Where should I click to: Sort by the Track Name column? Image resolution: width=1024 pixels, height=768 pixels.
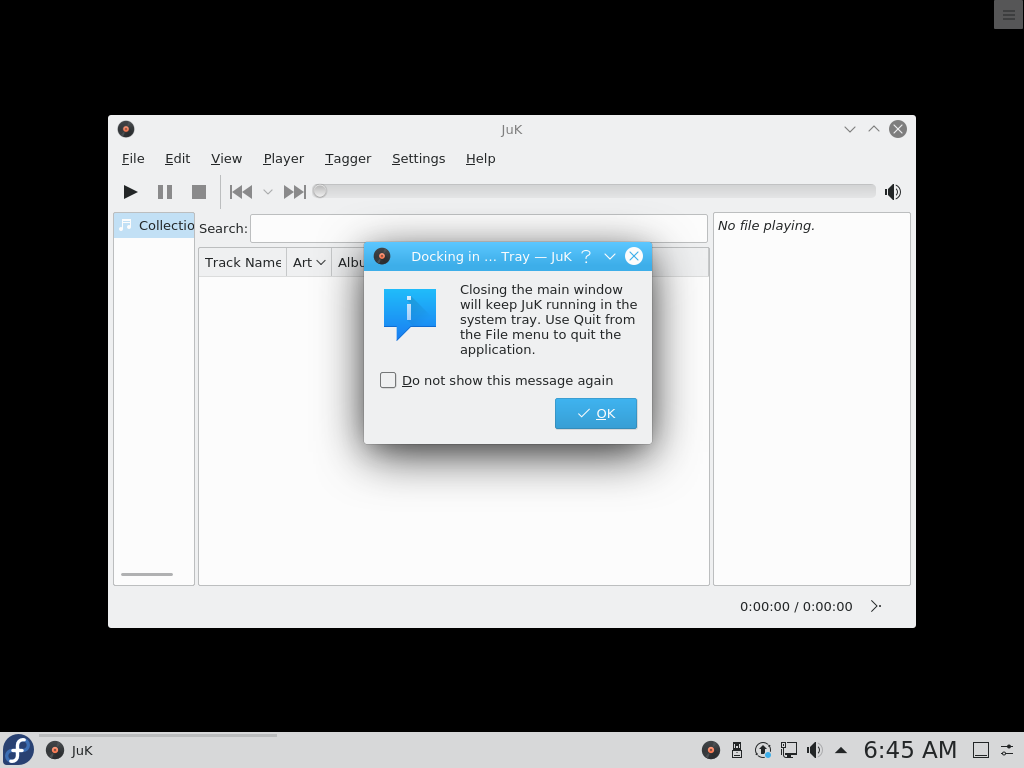click(242, 263)
